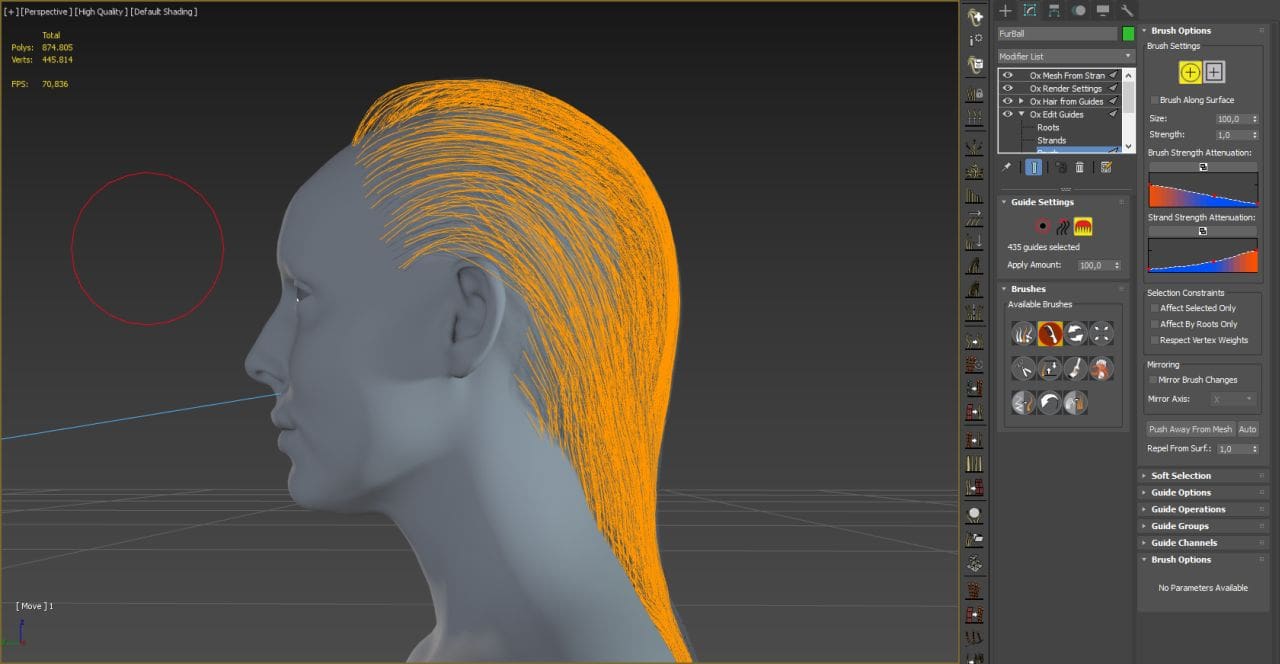Open the Hierarchy panel tab

coord(1054,11)
